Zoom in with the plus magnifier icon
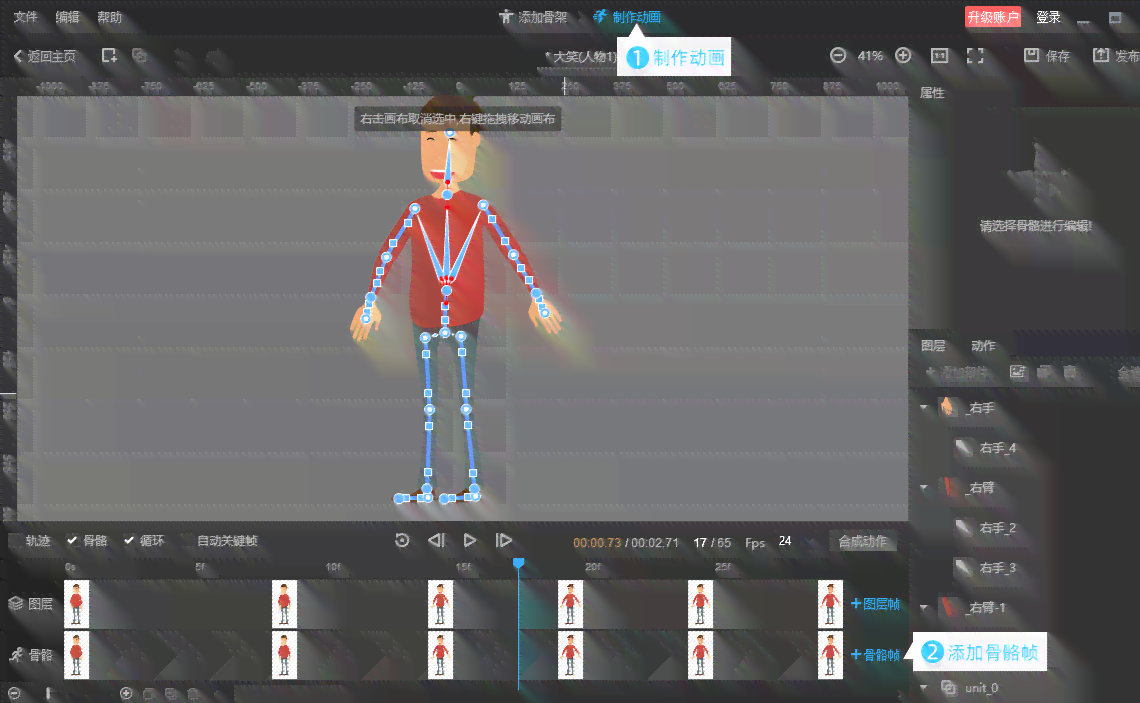Image resolution: width=1140 pixels, height=703 pixels. click(903, 55)
